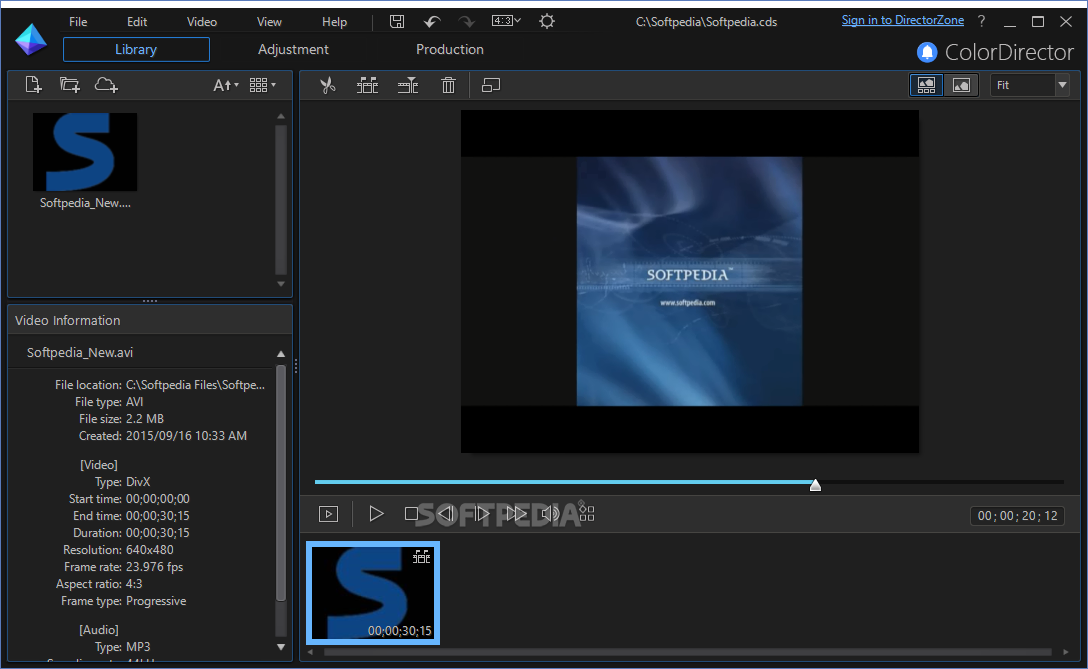Click the redo arrow icon

click(466, 22)
